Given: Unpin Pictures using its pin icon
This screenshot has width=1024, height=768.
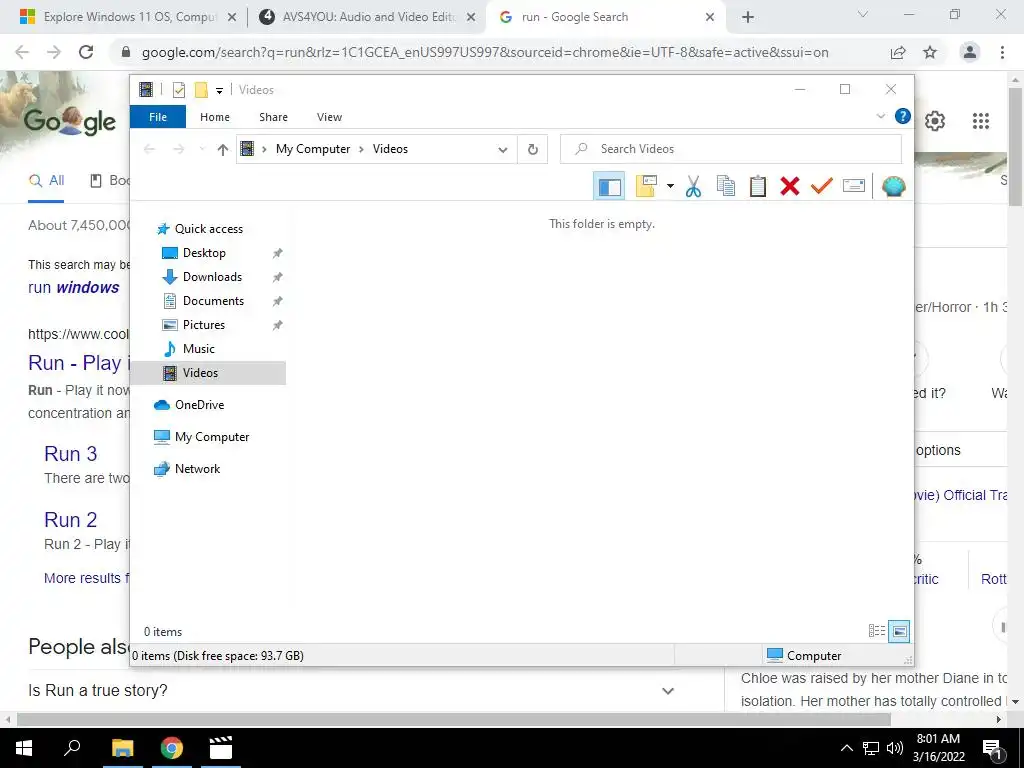Looking at the screenshot, I should click(278, 325).
